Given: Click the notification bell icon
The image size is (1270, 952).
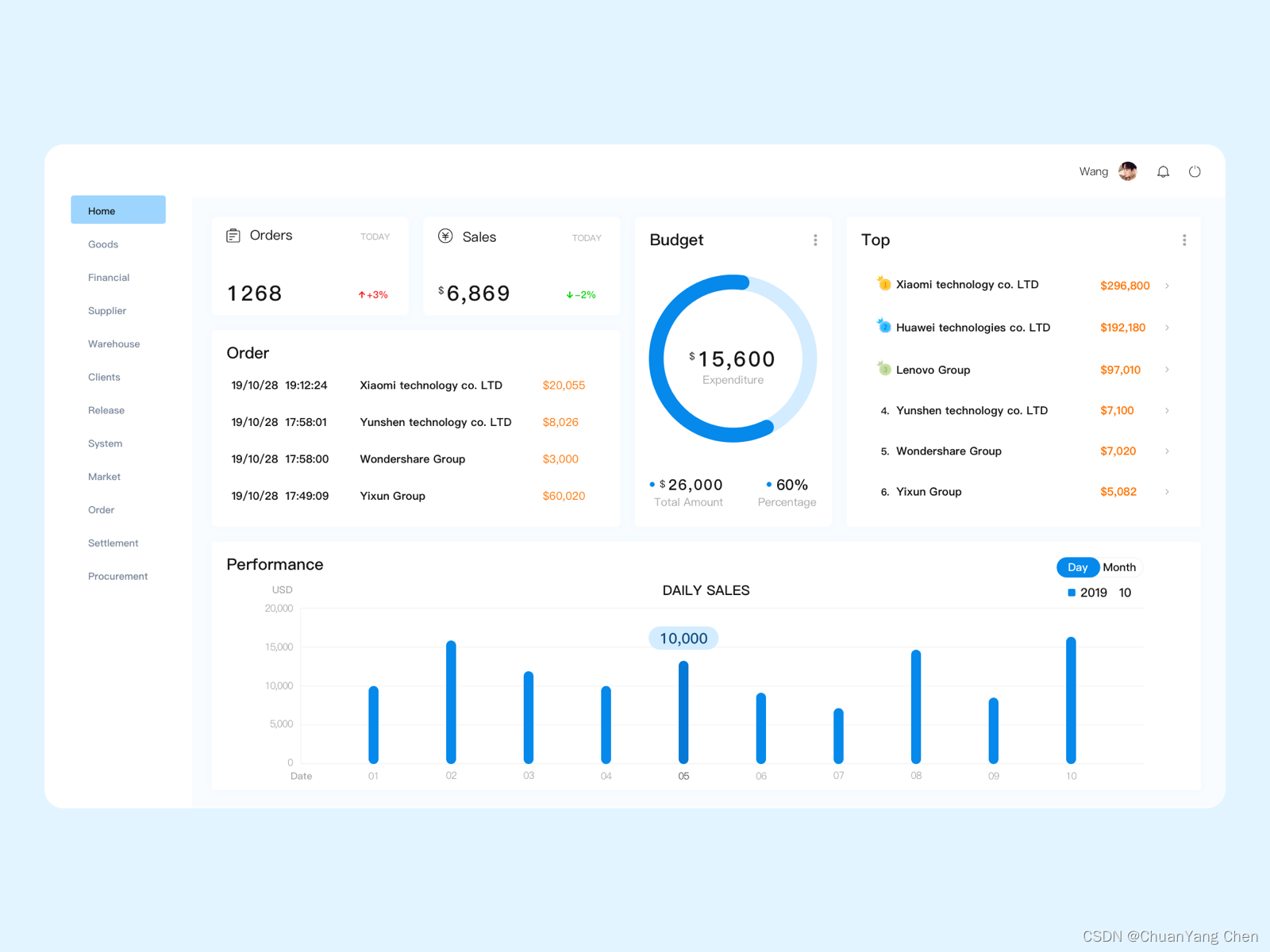Looking at the screenshot, I should click(1163, 171).
